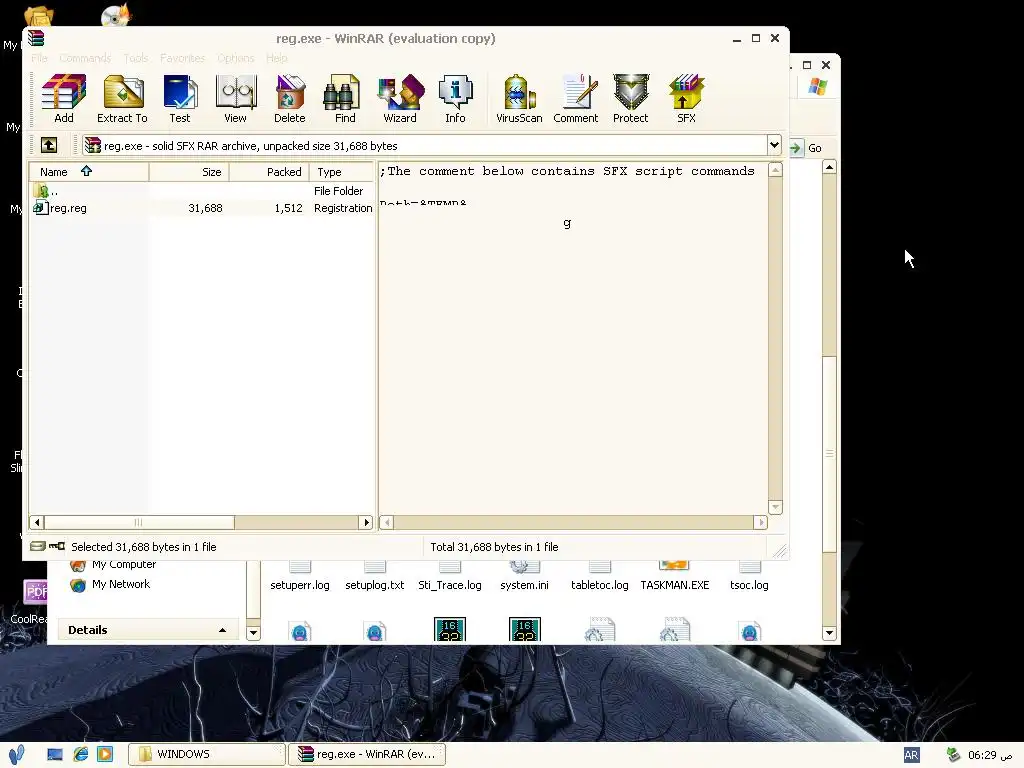Image resolution: width=1024 pixels, height=768 pixels.
Task: Click the key icon in status bar
Action: tap(57, 546)
